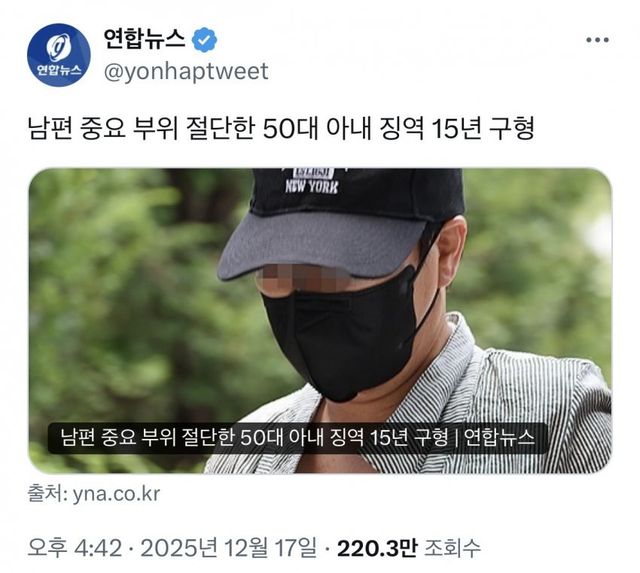Open the 220.3만 view count
The image size is (640, 573).
point(377,548)
